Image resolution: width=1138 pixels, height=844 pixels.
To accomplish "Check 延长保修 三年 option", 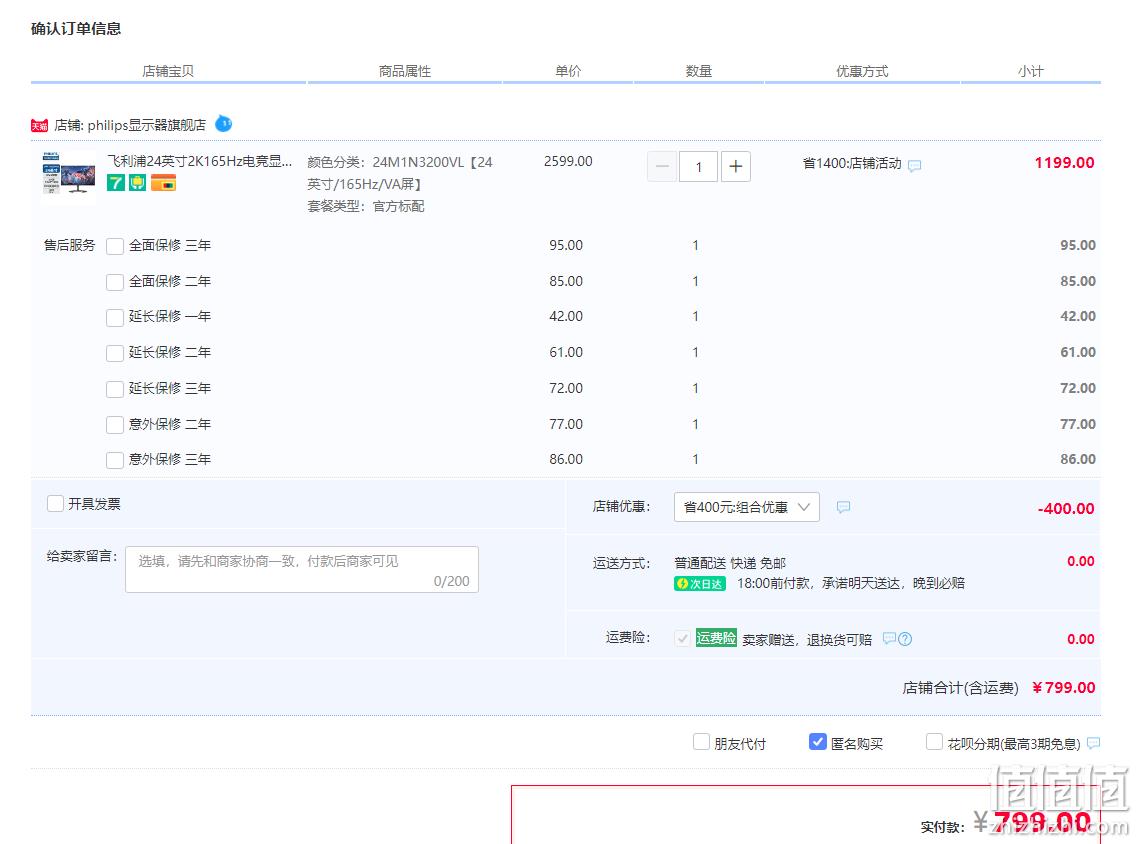I will [115, 389].
